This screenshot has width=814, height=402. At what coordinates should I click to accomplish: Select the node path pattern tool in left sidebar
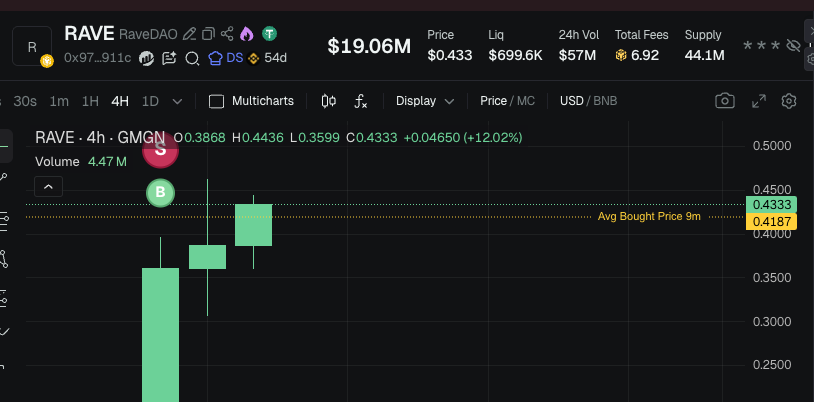(x=4, y=259)
